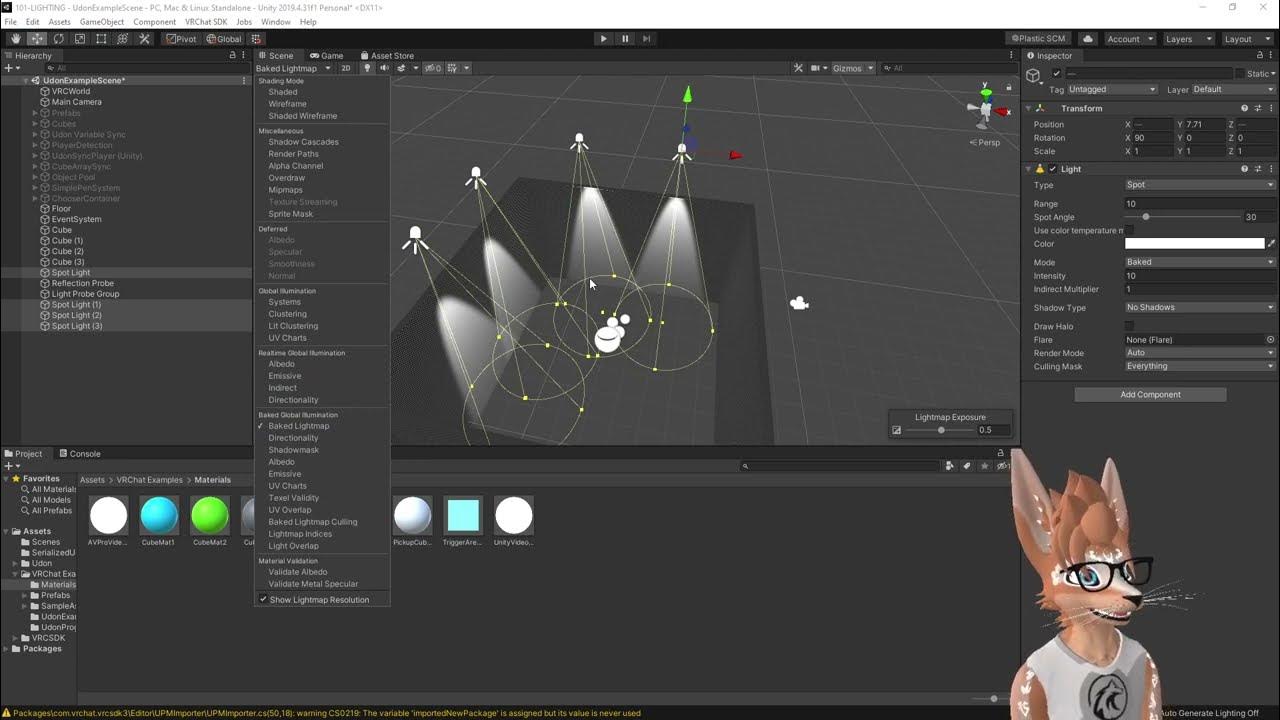Image resolution: width=1280 pixels, height=720 pixels.
Task: Open scene component tools wrench icon
Action: (x=798, y=68)
